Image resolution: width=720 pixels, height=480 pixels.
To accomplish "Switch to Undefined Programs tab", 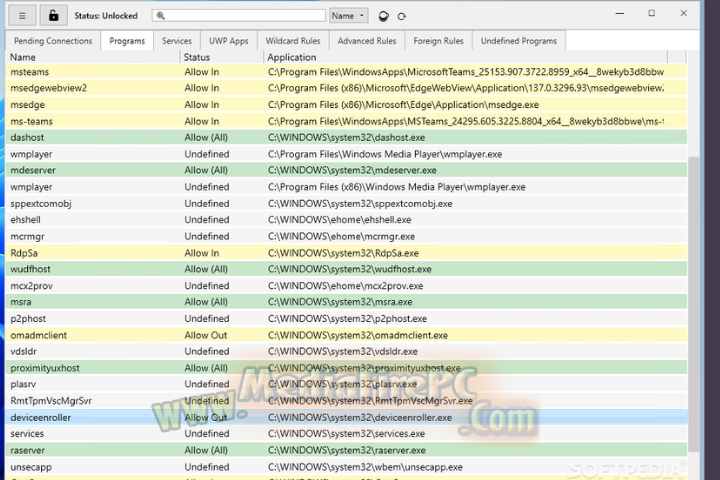I will pyautogui.click(x=519, y=41).
